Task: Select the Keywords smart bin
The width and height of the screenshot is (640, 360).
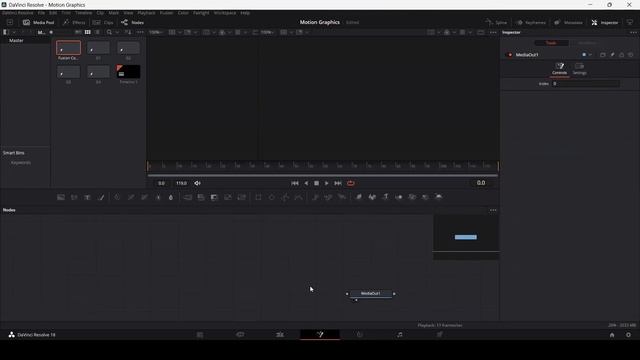Action: click(21, 162)
